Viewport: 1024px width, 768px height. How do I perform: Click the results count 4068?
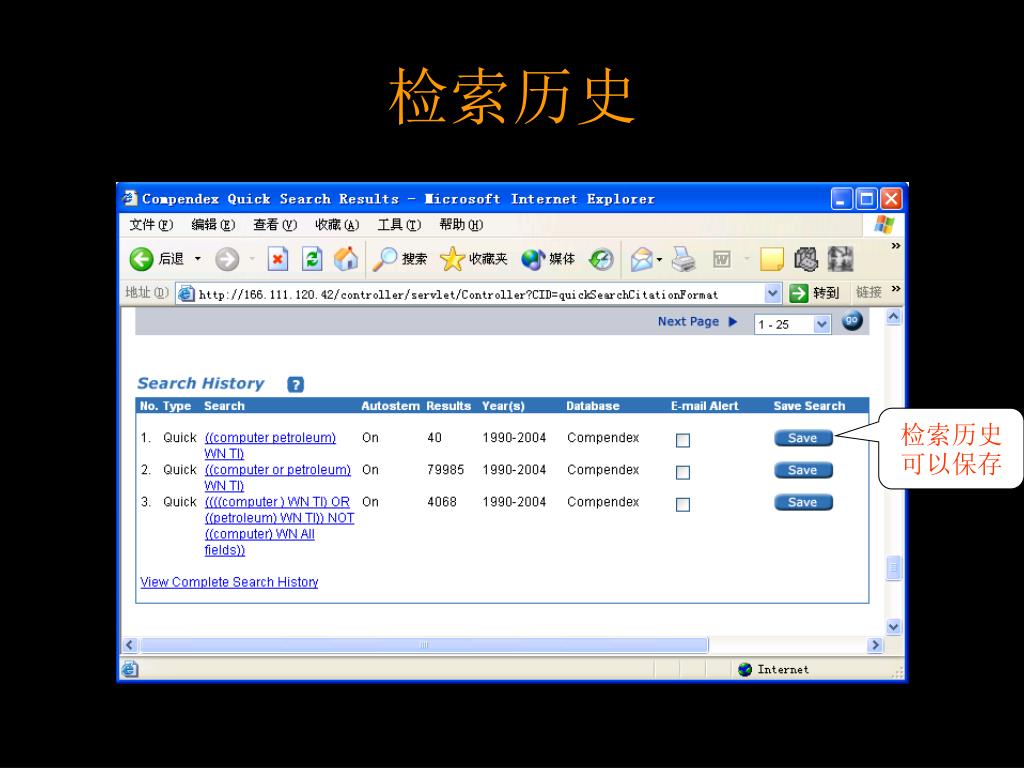click(442, 502)
